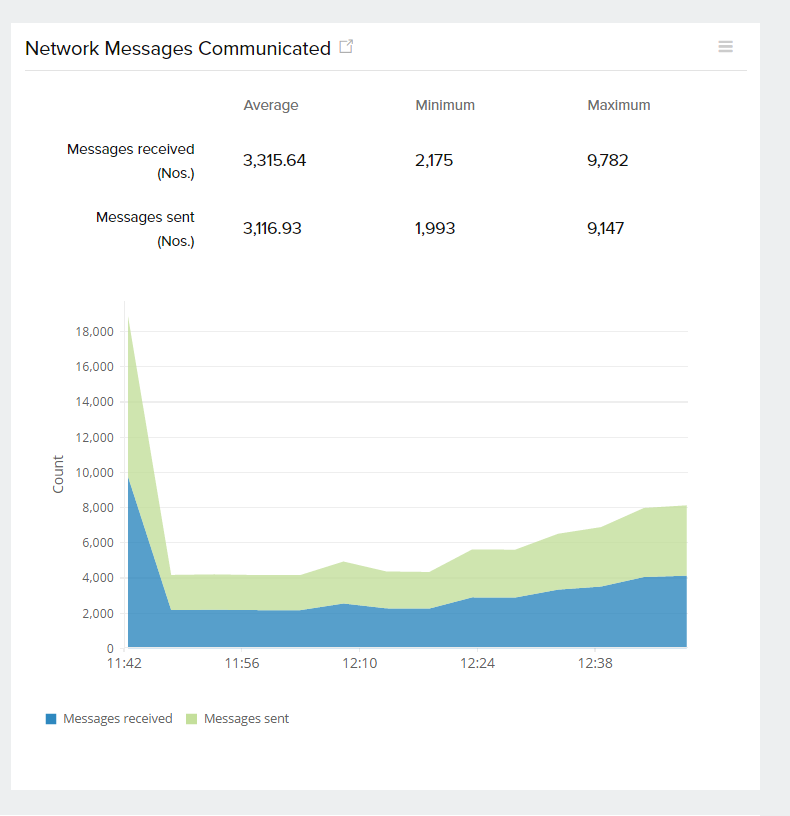790x816 pixels.
Task: Click the Messages sent minimum value 1,993
Action: click(x=435, y=228)
